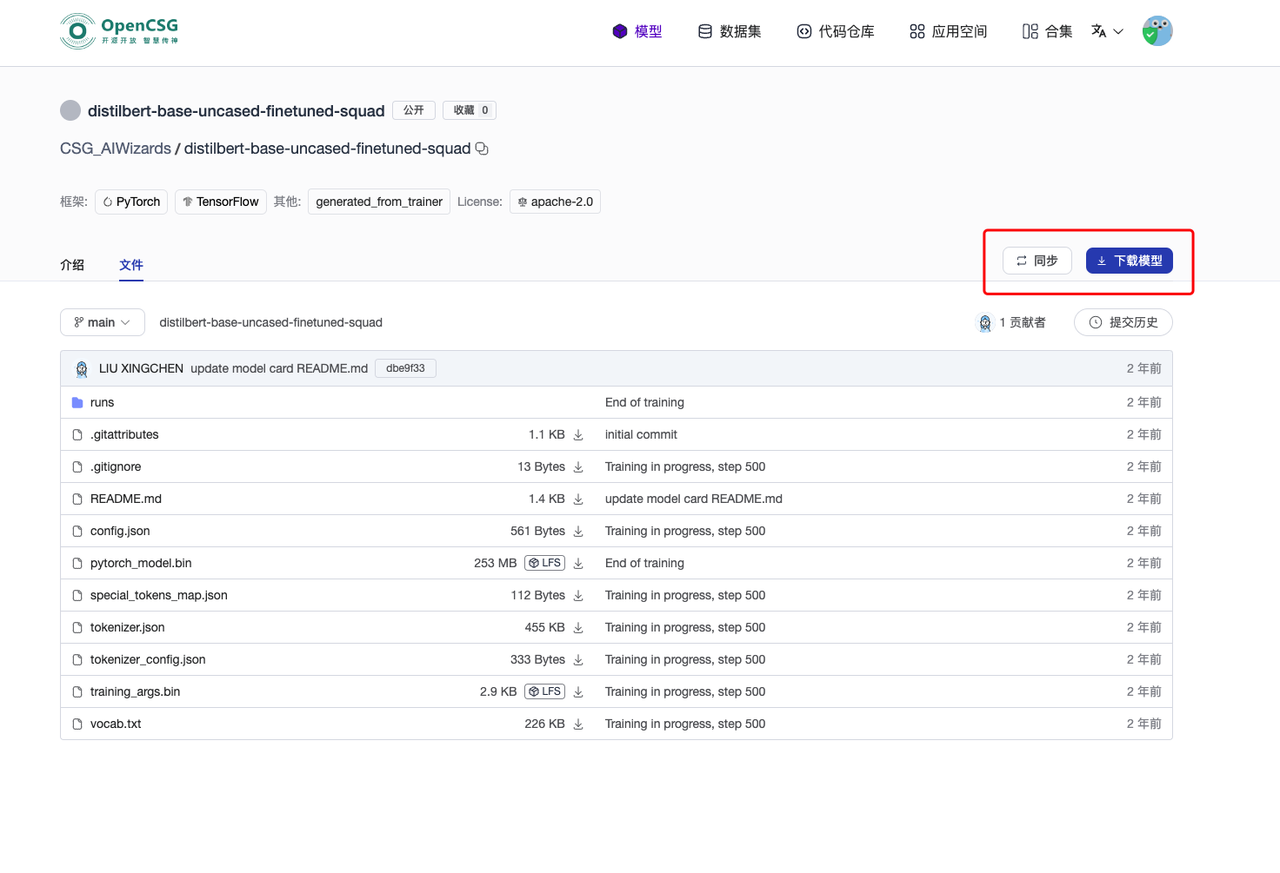Click the OpenCSG logo
The width and height of the screenshot is (1280, 873).
(119, 31)
